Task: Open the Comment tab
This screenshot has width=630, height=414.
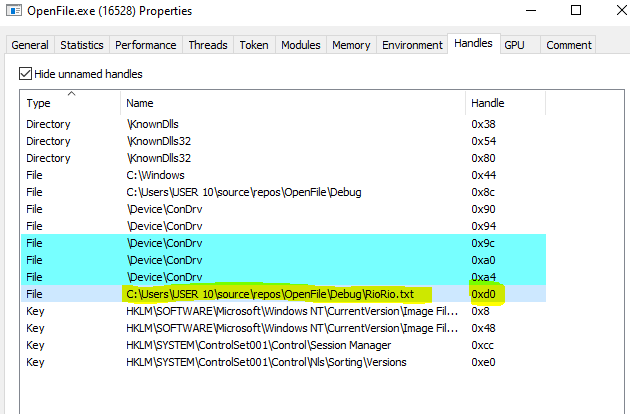Action: 568,45
